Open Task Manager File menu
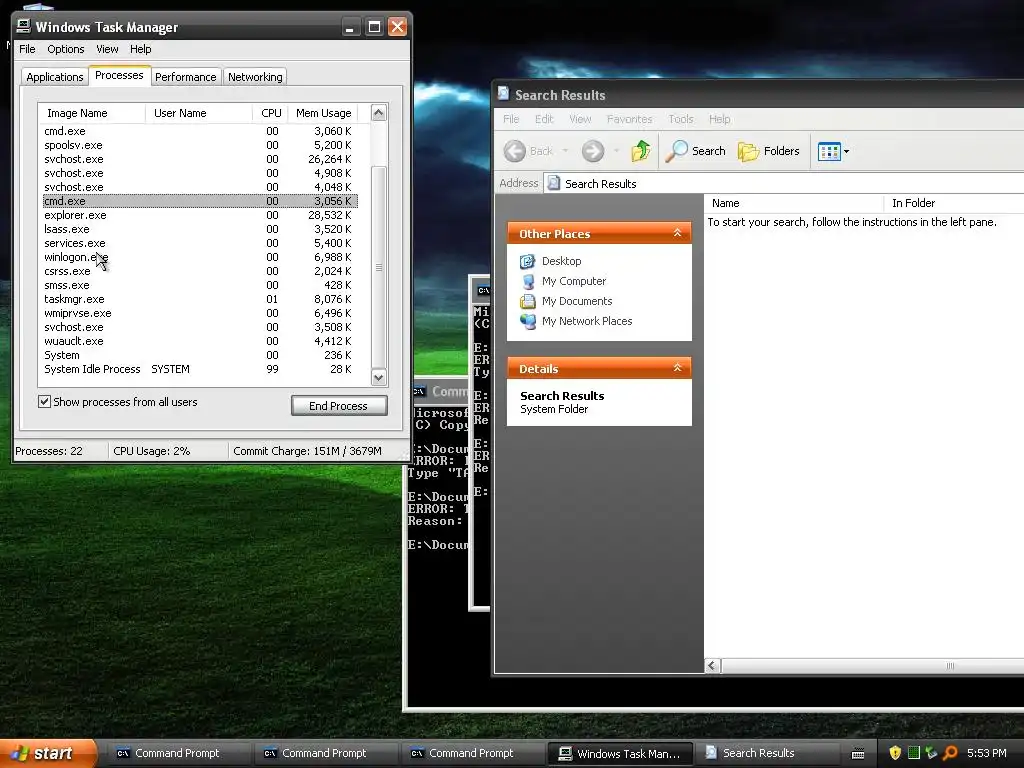This screenshot has width=1024, height=768. (x=27, y=49)
